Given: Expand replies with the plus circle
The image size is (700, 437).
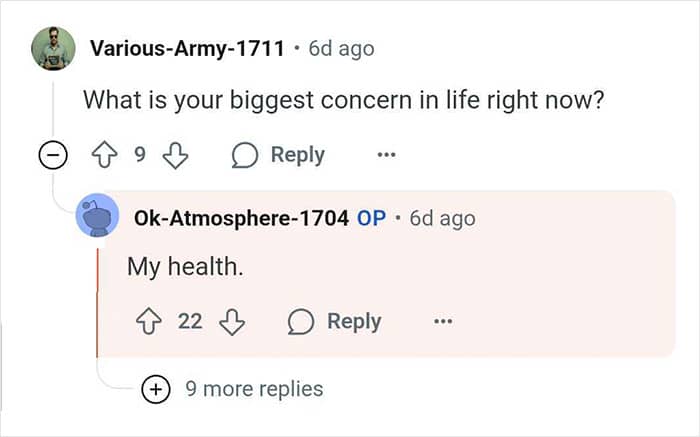Looking at the screenshot, I should point(156,389).
